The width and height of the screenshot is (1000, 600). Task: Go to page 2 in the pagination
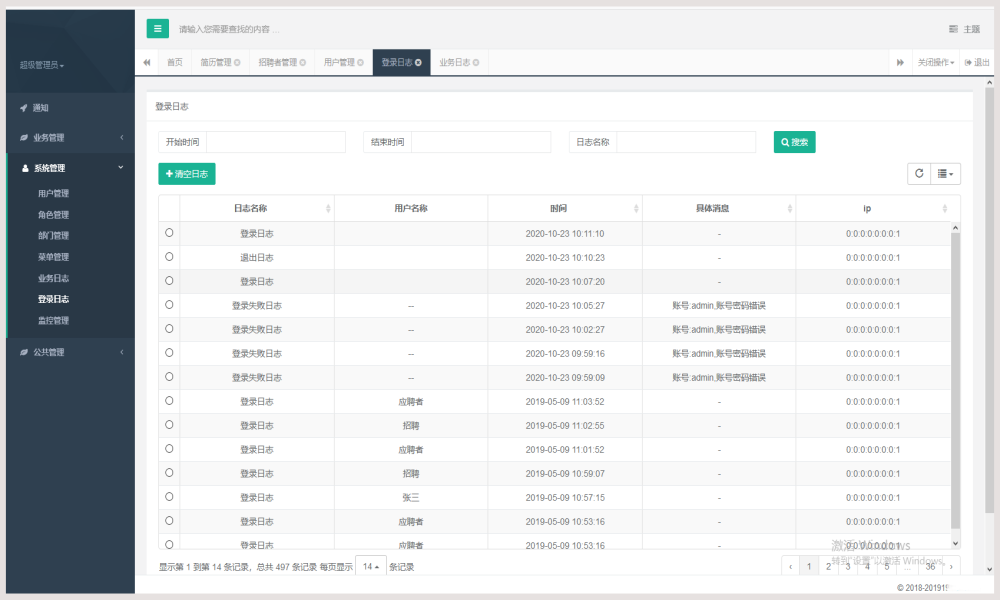pos(828,566)
